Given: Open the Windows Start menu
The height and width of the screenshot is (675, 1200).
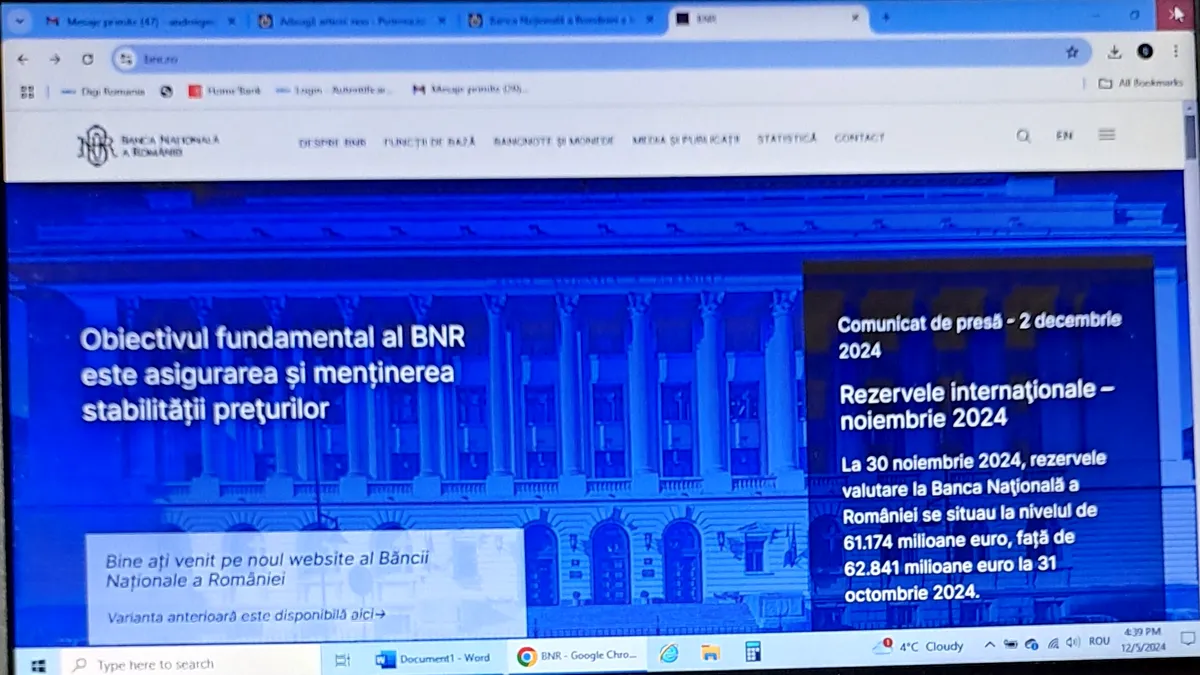Looking at the screenshot, I should coord(38,665).
